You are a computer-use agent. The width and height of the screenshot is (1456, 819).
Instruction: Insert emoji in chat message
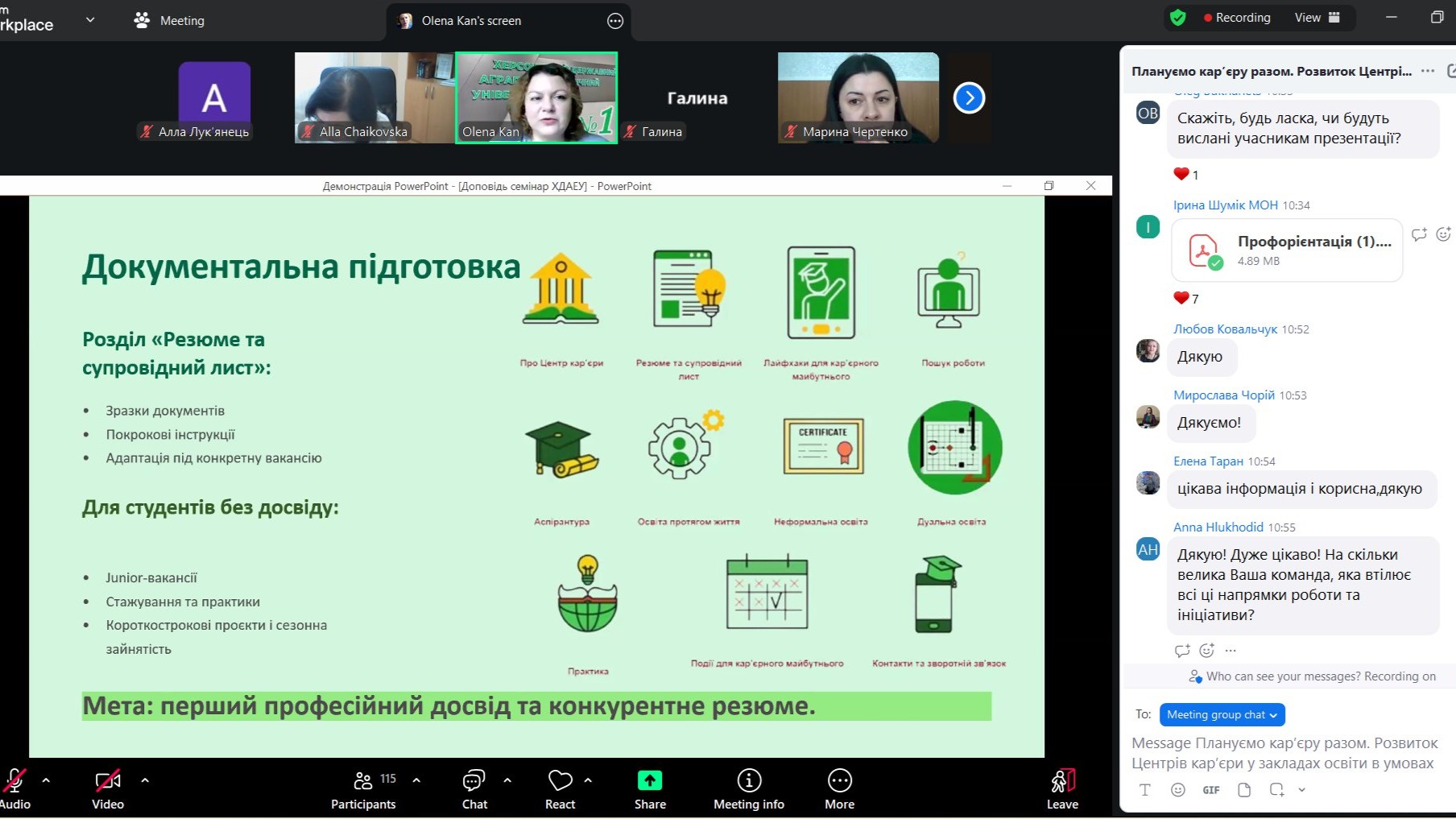pos(1177,790)
